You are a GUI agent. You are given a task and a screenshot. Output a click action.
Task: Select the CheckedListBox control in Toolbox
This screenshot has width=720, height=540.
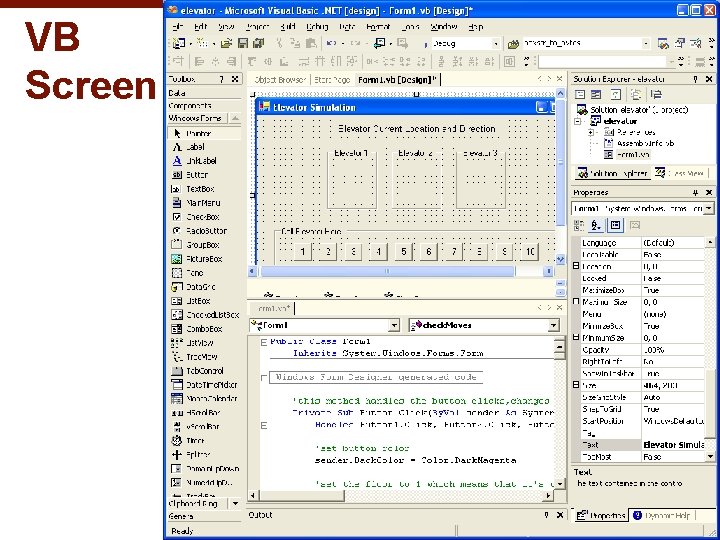tap(204, 315)
